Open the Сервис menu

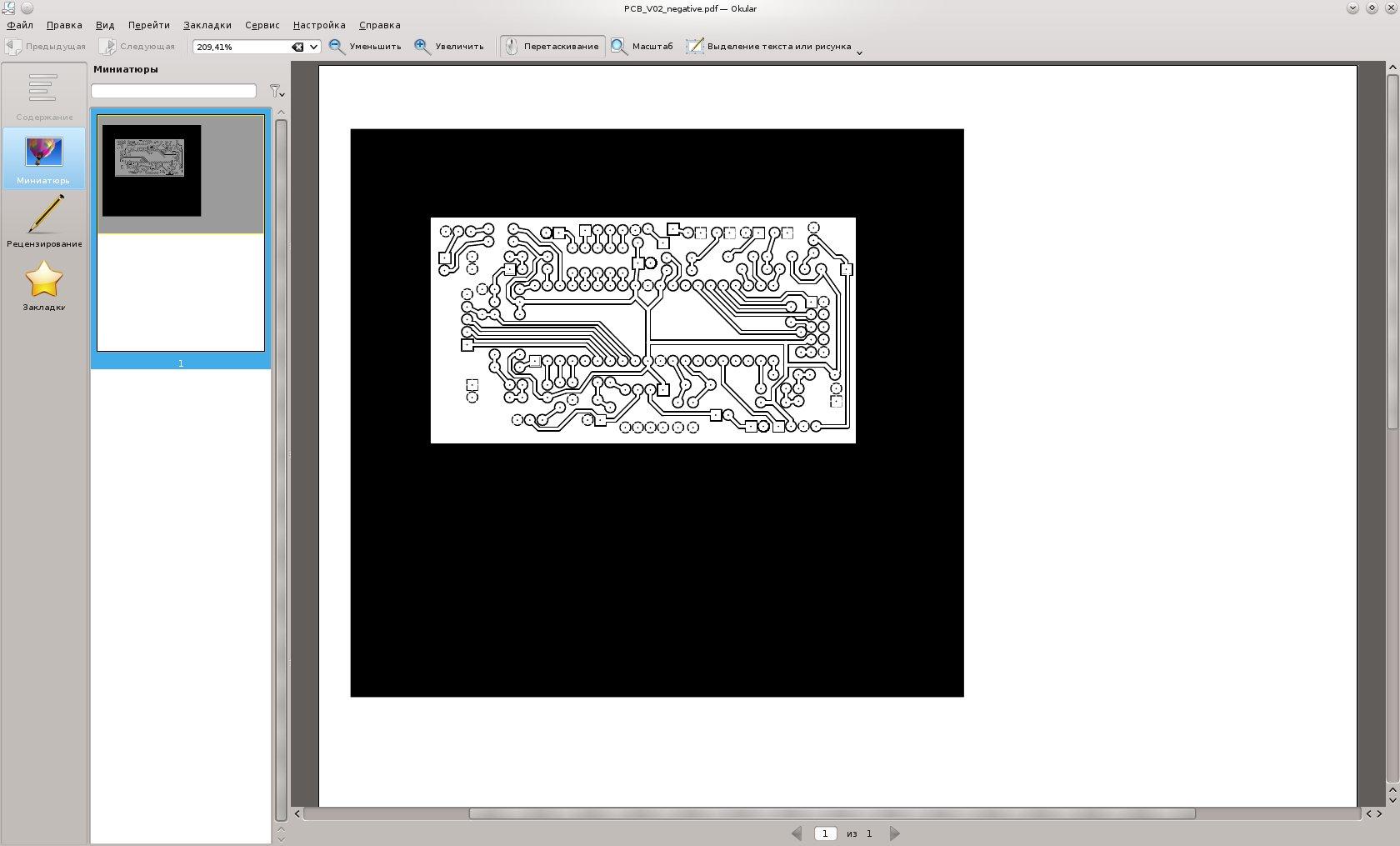click(262, 25)
